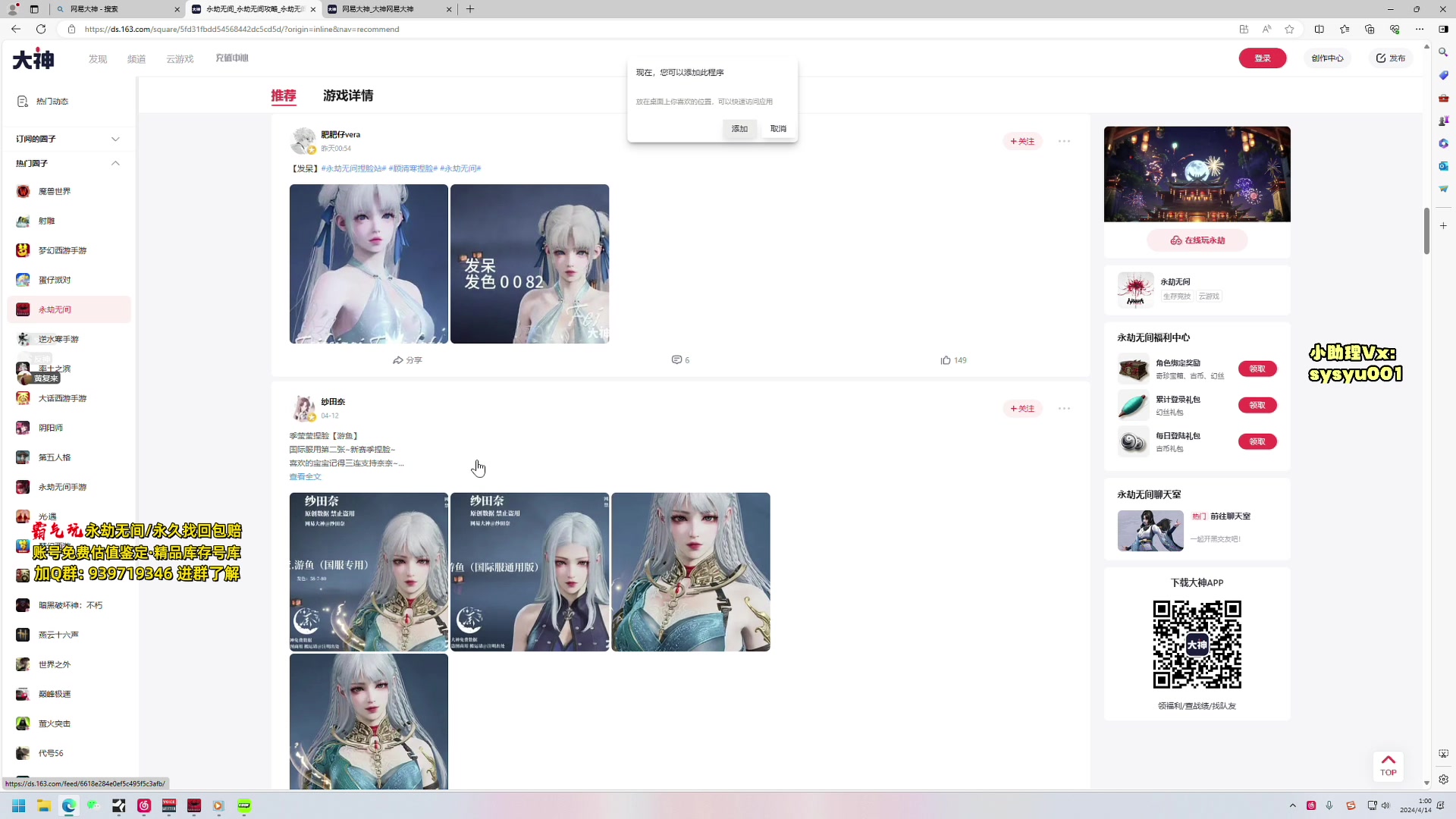Click 在线玩永劫 button

(1197, 240)
